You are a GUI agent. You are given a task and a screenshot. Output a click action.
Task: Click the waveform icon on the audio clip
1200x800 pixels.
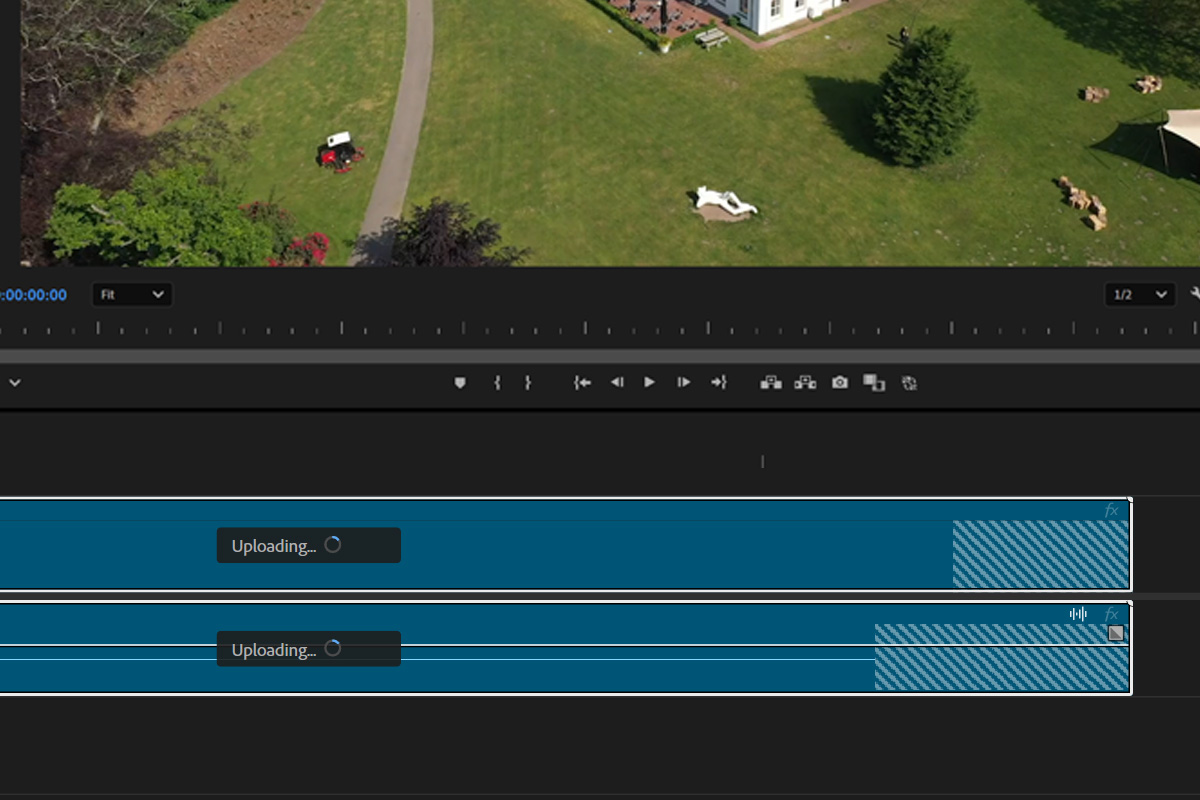click(1078, 614)
